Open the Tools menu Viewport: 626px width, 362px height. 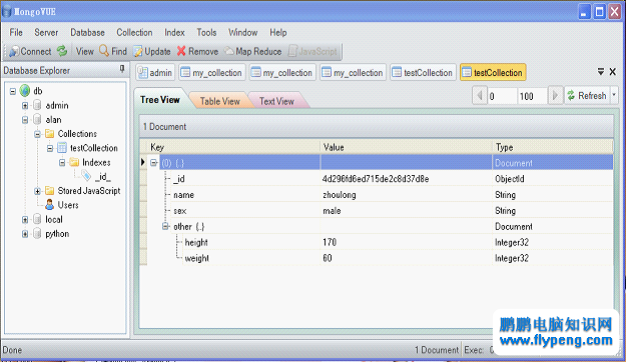(206, 32)
